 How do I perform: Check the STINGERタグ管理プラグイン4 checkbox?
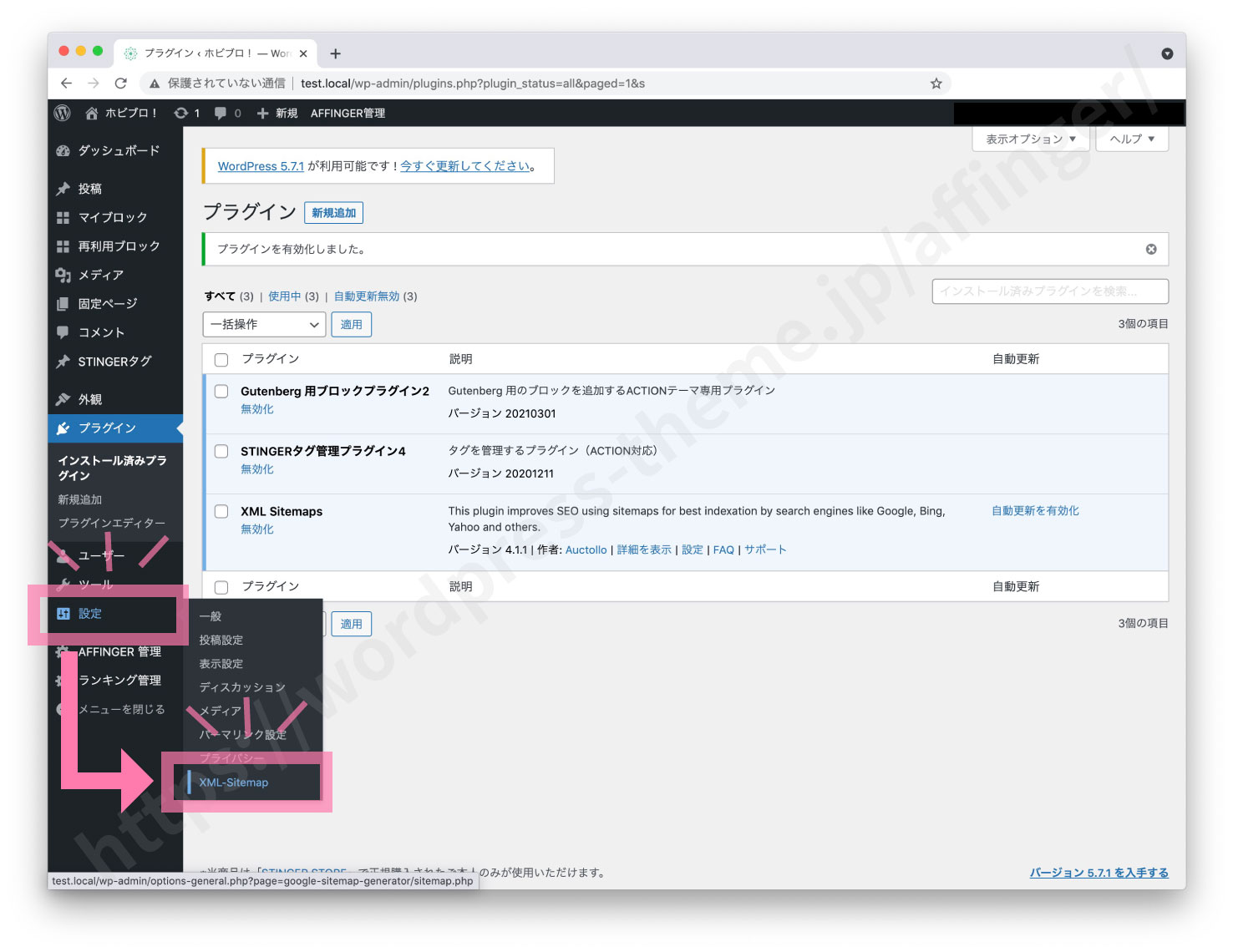221,452
